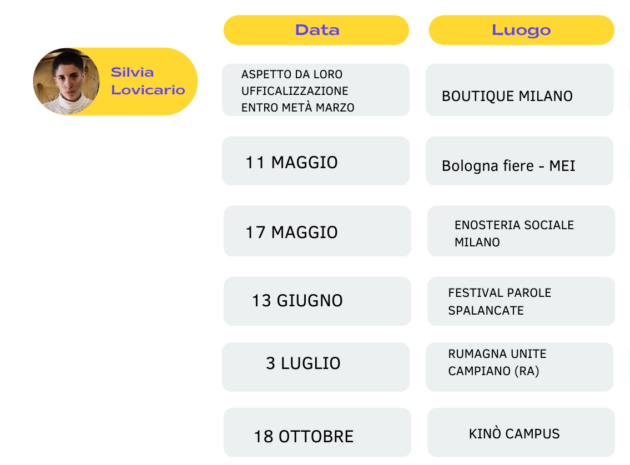
Task: Select the 'Aspetto da loro ufficializzazione' date cell
Action: (316, 90)
